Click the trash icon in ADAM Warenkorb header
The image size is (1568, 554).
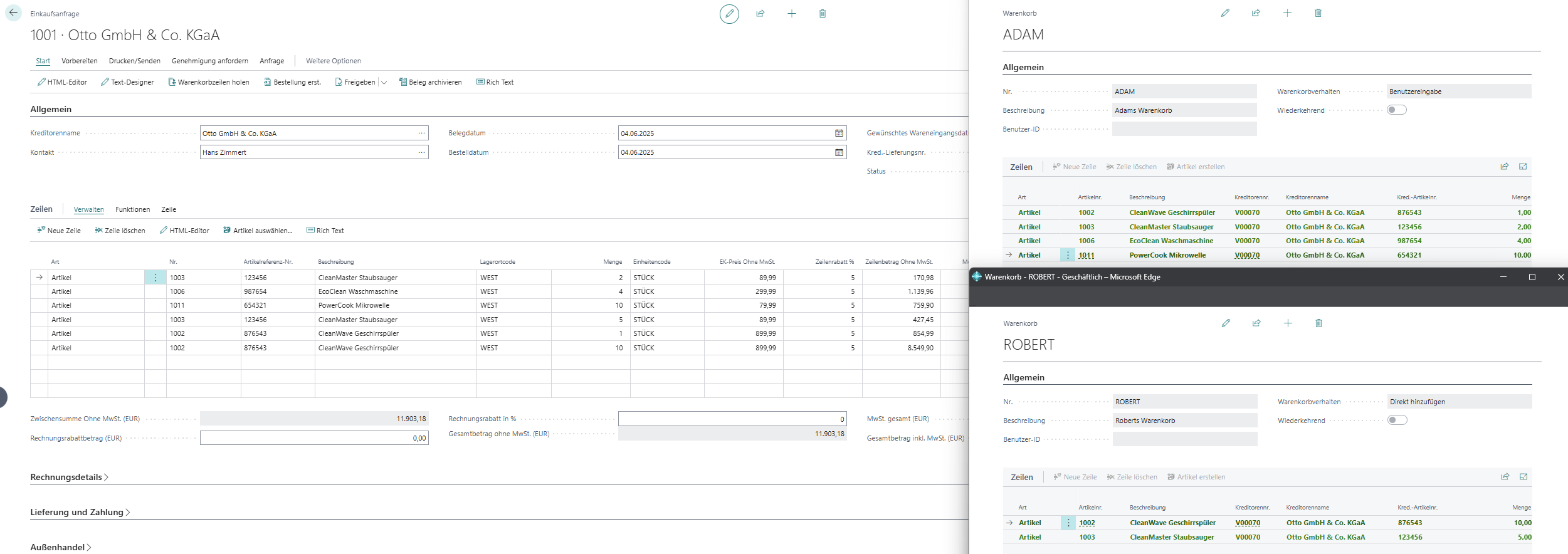(x=1318, y=13)
